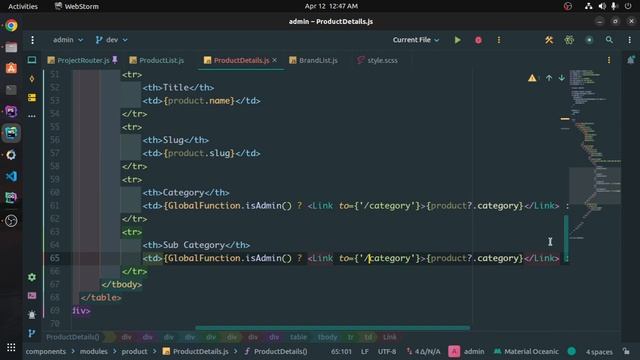Open the WebStorm app menu in top bar

pyautogui.click(x=77, y=6)
